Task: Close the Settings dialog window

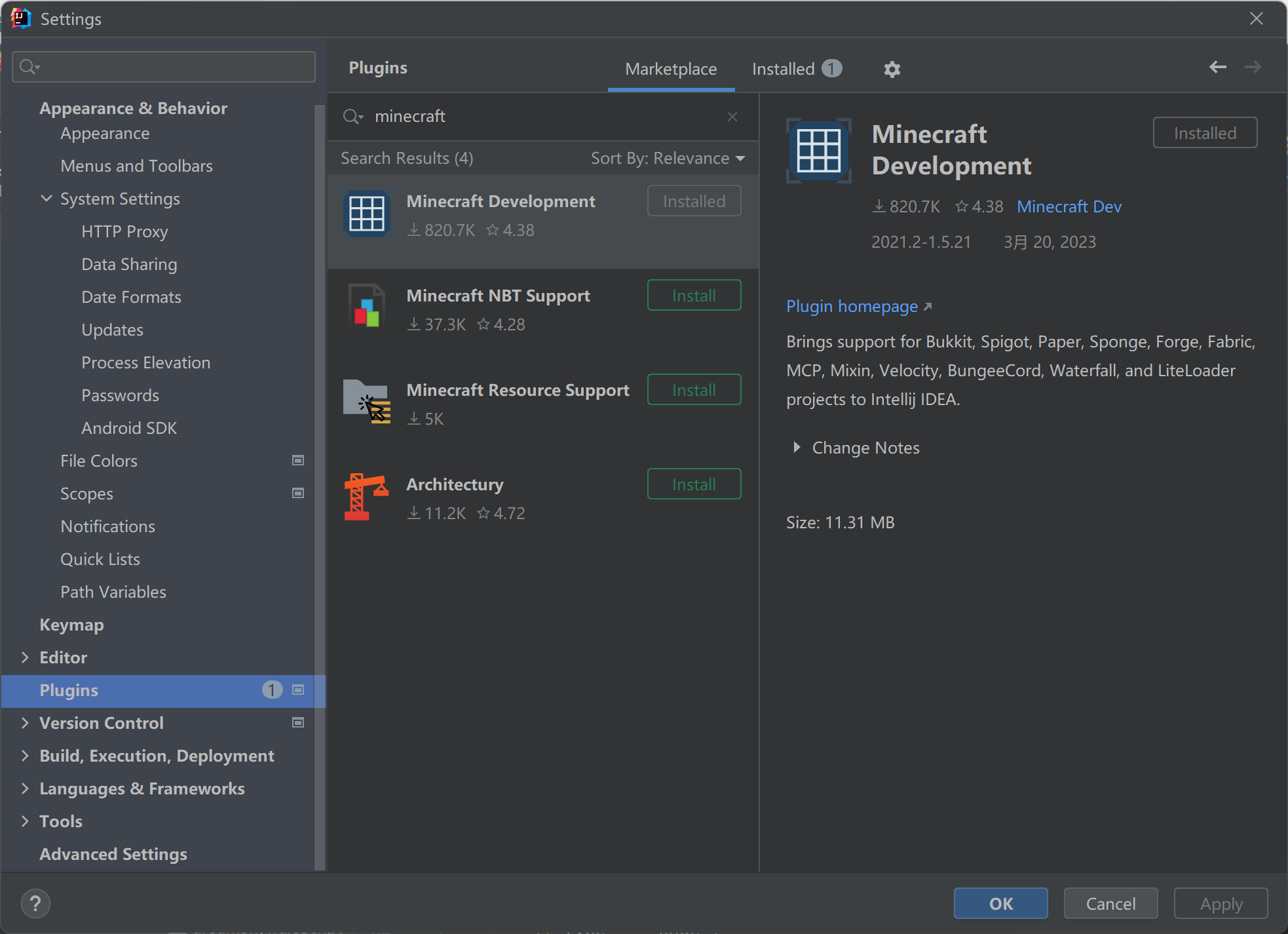Action: coord(1256,19)
